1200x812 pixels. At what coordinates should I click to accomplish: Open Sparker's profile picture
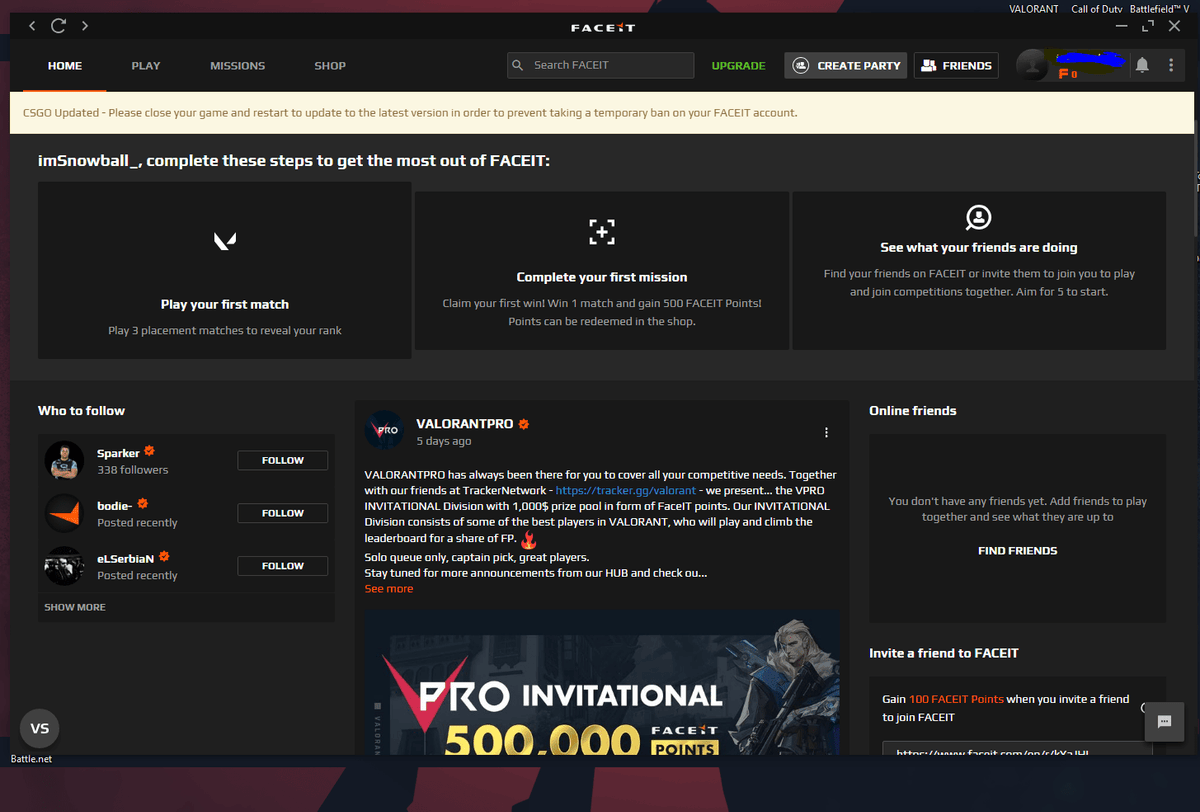tap(64, 460)
